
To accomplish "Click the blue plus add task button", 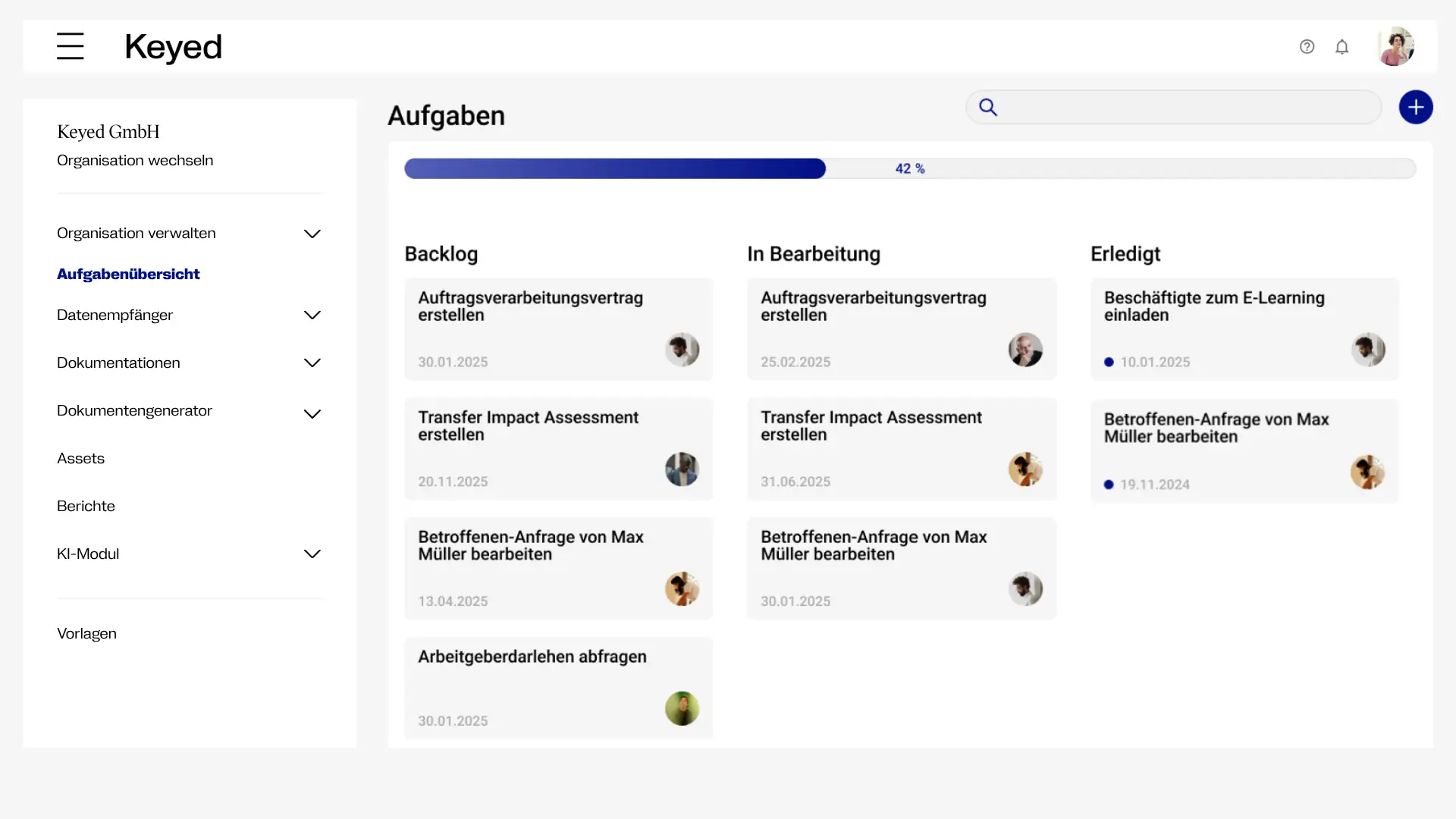I will [1415, 107].
